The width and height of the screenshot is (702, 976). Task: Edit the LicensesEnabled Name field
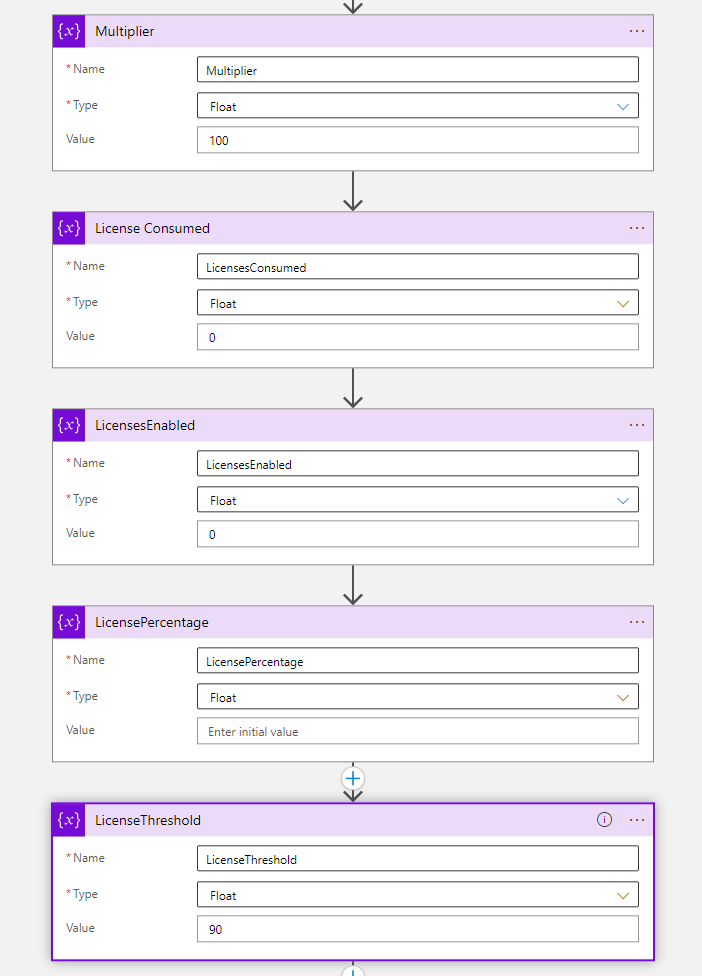click(418, 464)
